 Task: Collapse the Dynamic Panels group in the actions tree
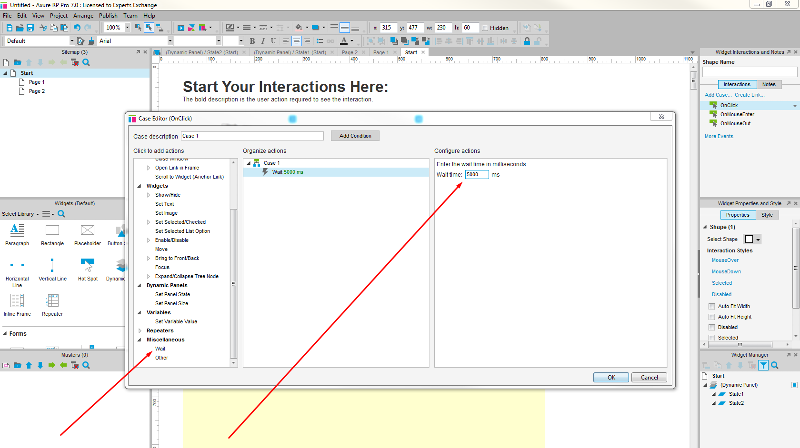point(139,285)
